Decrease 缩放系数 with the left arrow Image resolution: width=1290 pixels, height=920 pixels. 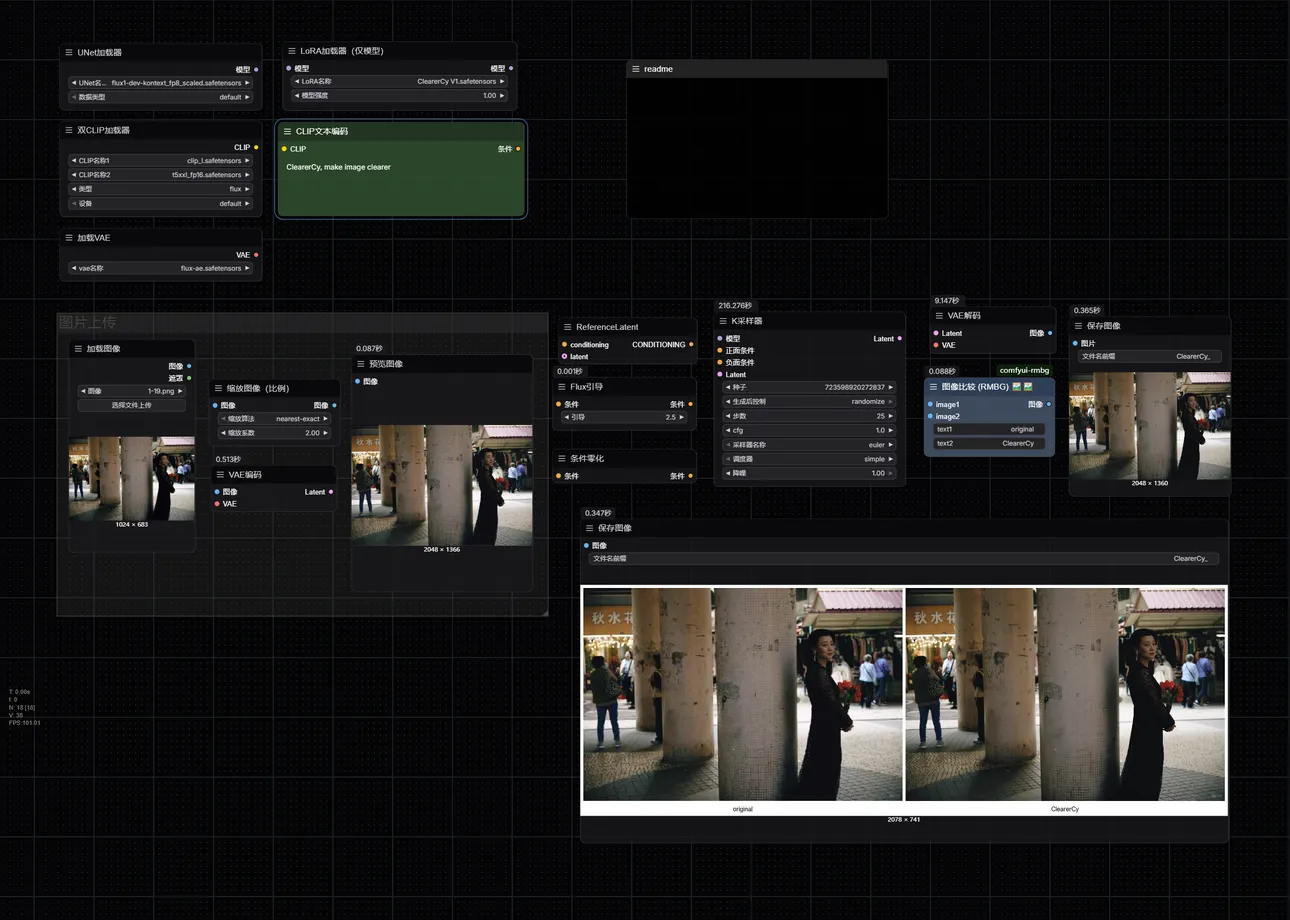click(223, 433)
